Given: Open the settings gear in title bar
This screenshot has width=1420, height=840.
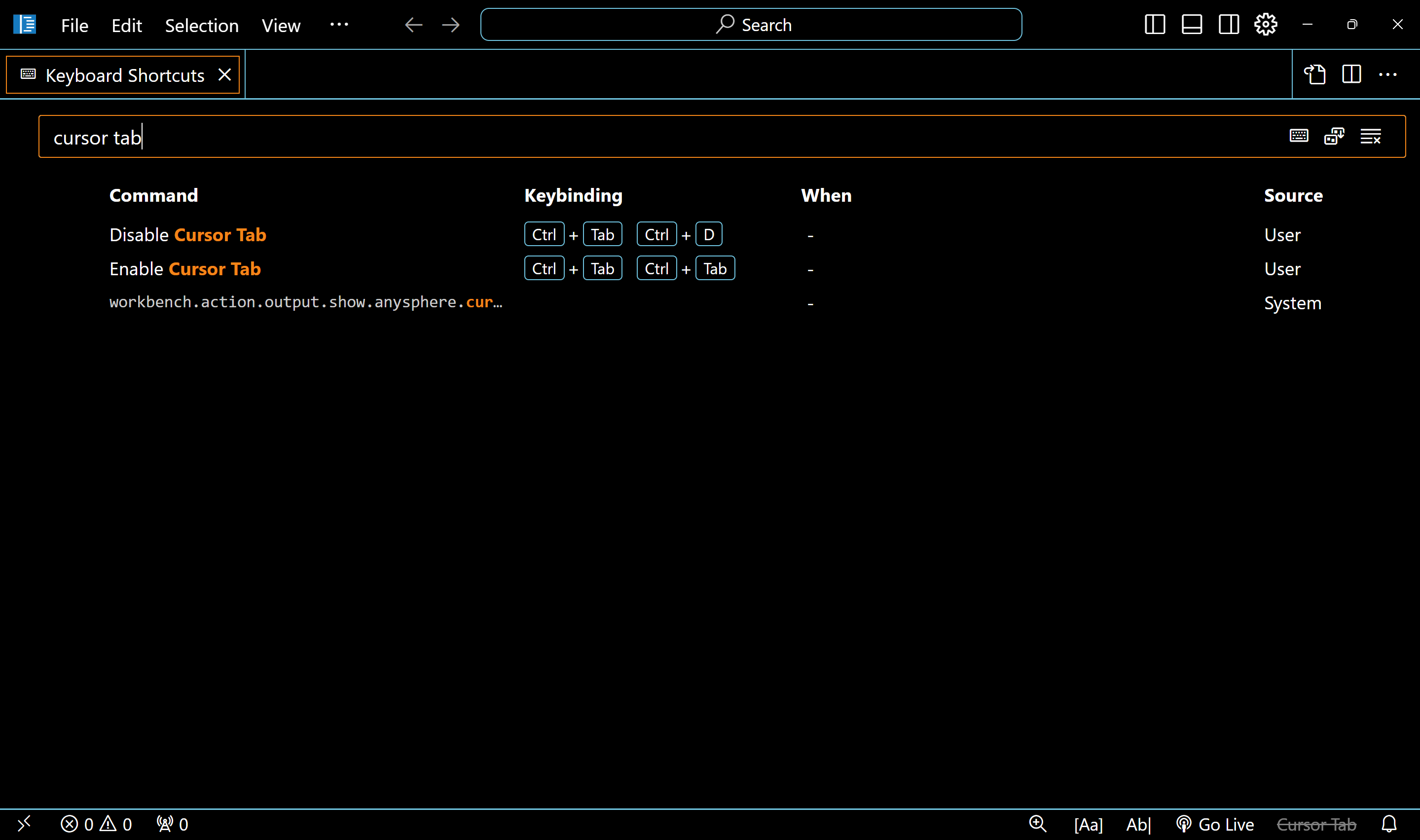Looking at the screenshot, I should 1266,24.
